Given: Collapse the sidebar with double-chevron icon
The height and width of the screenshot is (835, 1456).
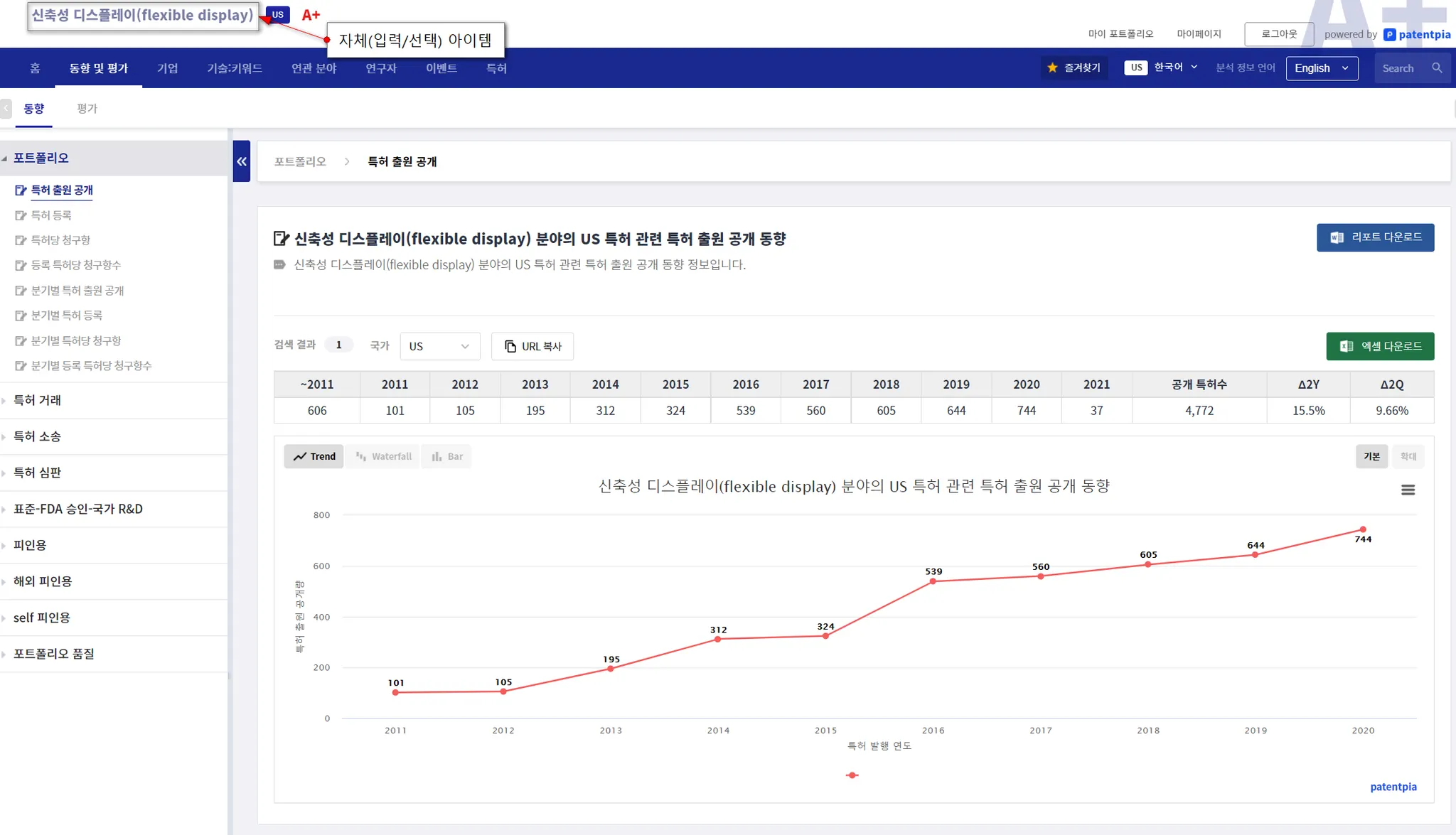Looking at the screenshot, I should point(242,161).
